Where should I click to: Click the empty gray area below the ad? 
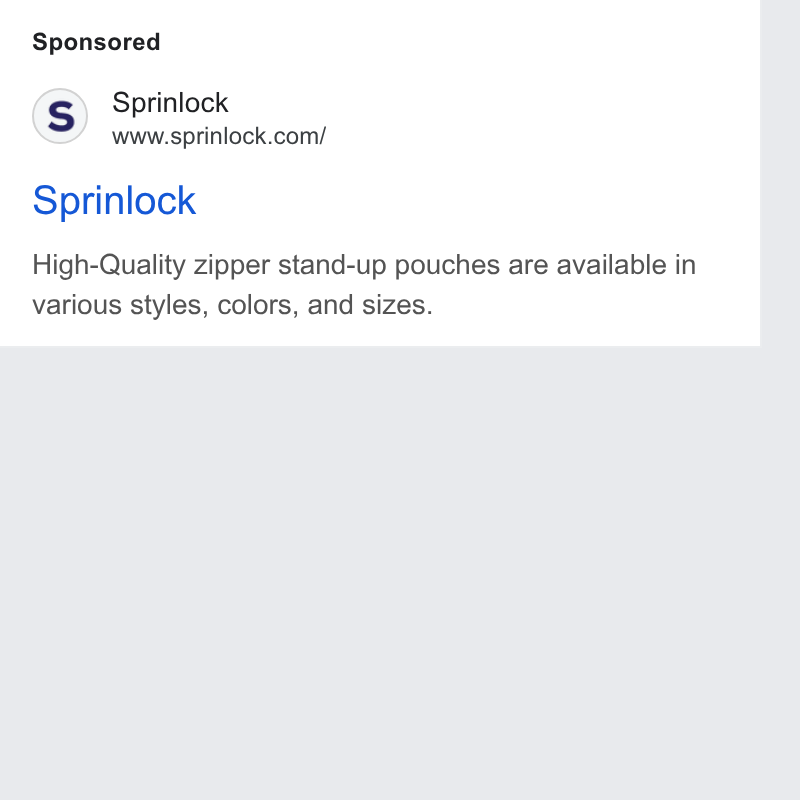point(380,571)
